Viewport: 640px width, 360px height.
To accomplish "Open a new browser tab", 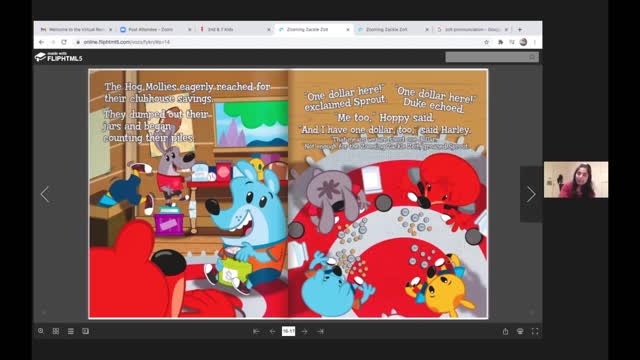I will click(520, 29).
